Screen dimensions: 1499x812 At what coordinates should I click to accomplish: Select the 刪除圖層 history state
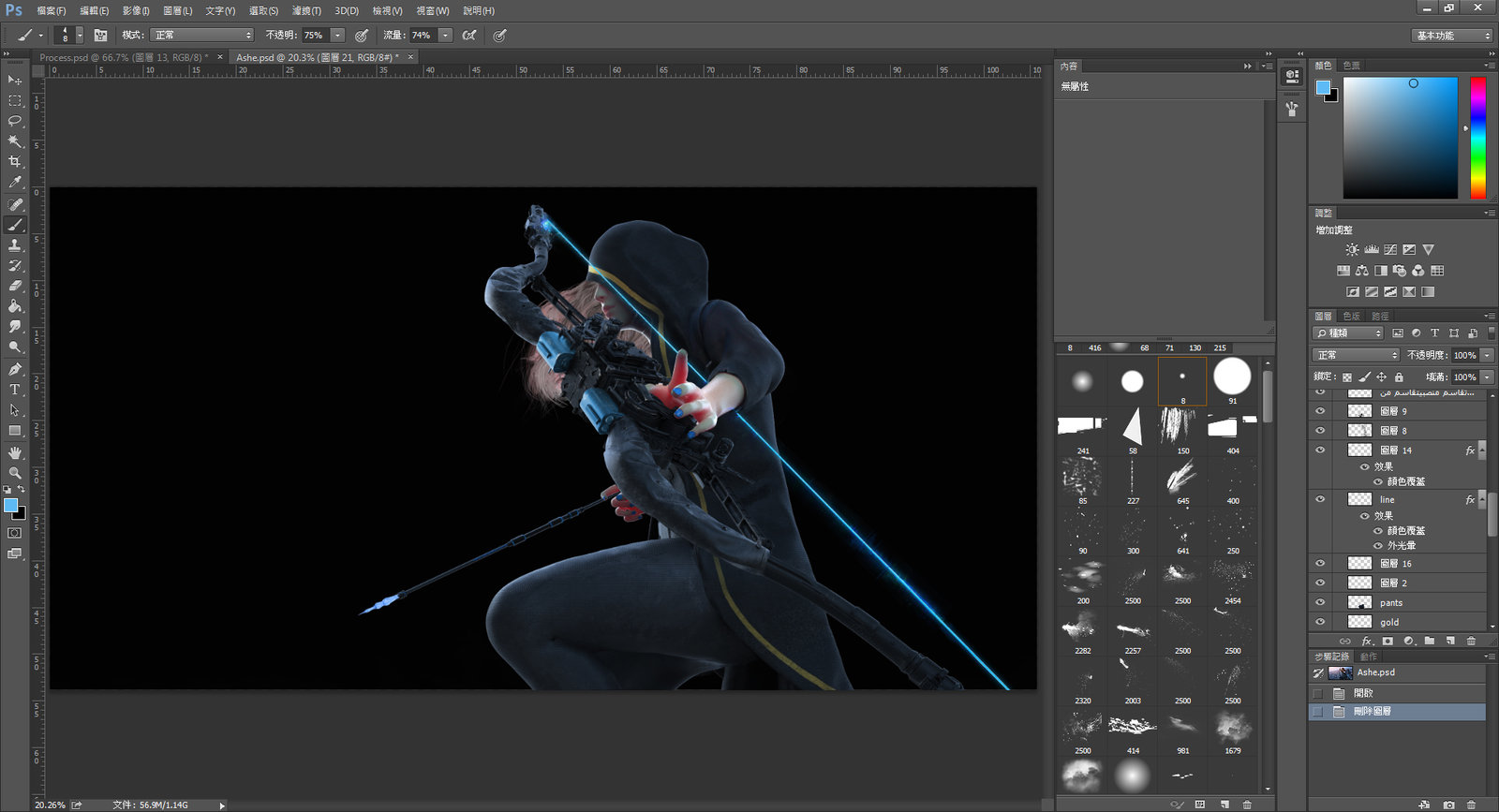coord(1397,712)
